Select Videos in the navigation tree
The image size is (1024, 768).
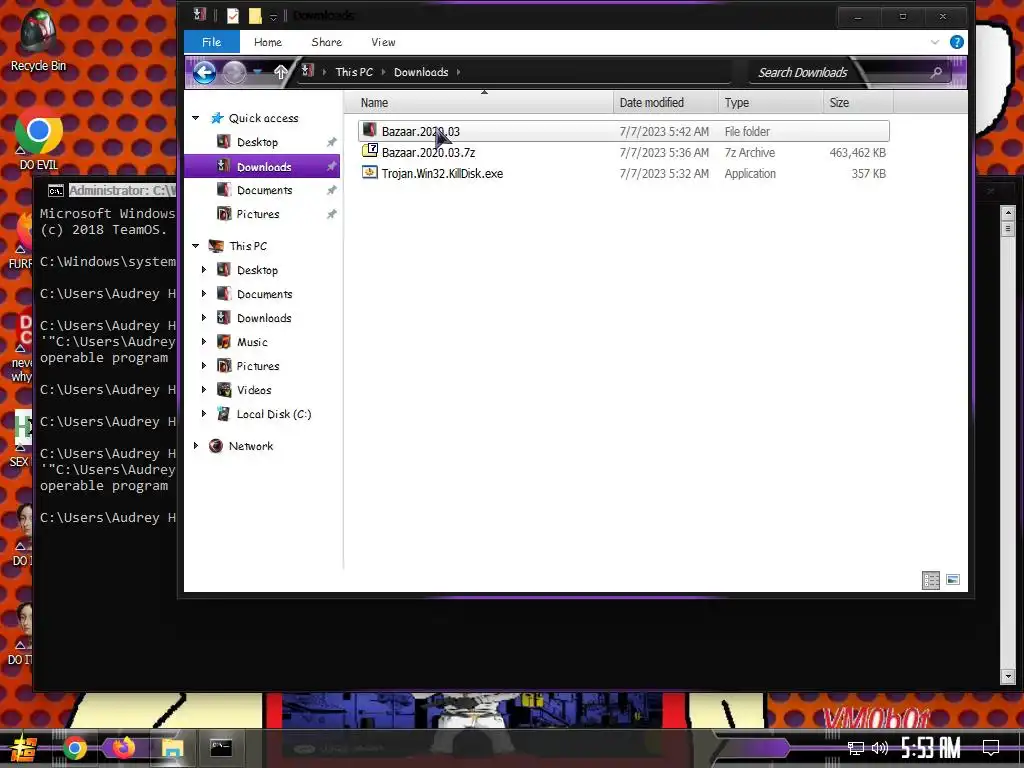point(254,390)
